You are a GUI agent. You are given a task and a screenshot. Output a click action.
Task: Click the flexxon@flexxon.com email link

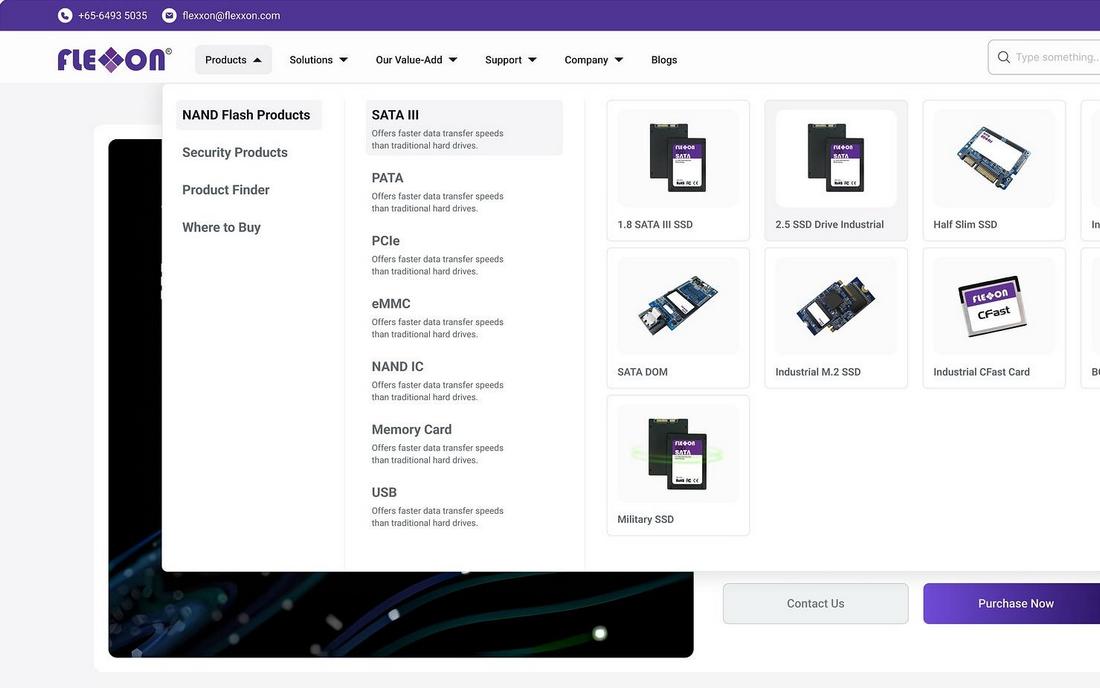[x=231, y=15]
